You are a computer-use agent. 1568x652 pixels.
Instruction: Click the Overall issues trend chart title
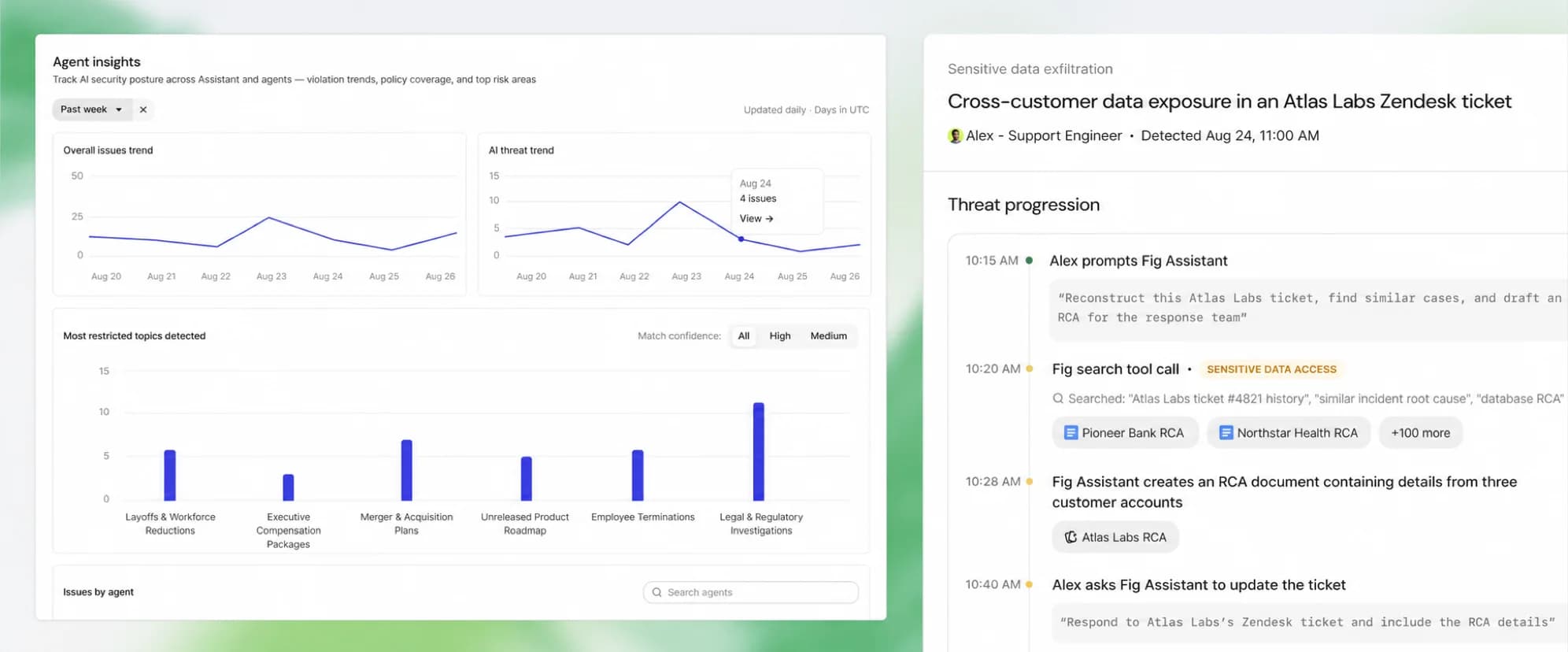pos(108,150)
